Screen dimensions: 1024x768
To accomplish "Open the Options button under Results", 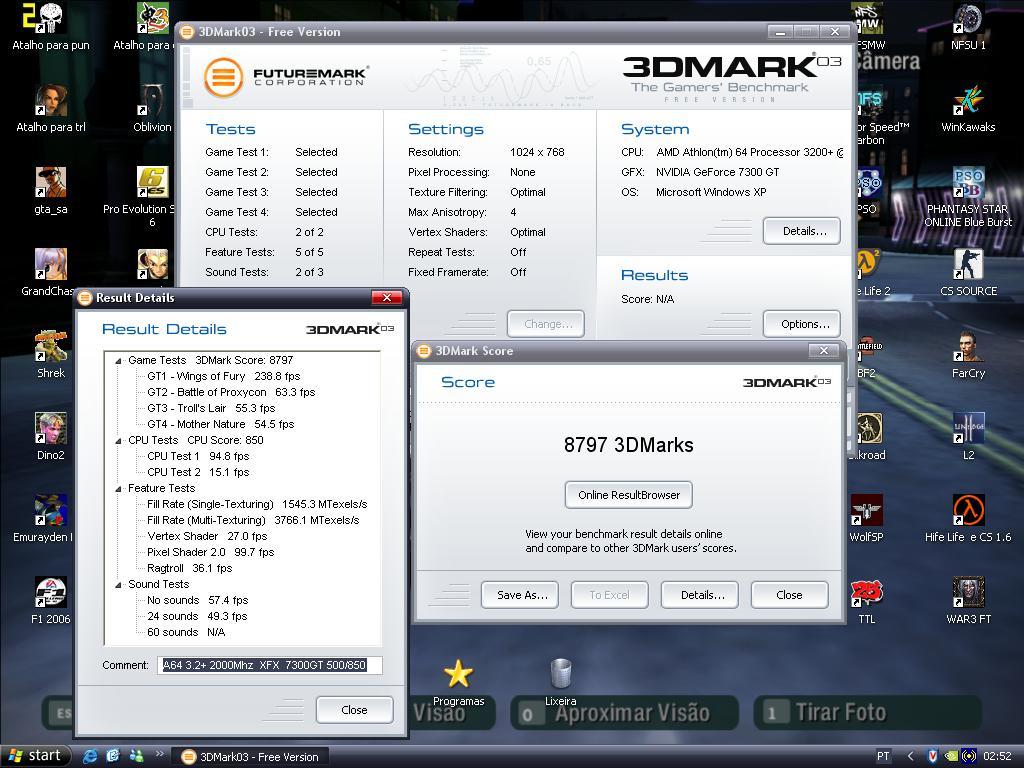I will [x=801, y=324].
